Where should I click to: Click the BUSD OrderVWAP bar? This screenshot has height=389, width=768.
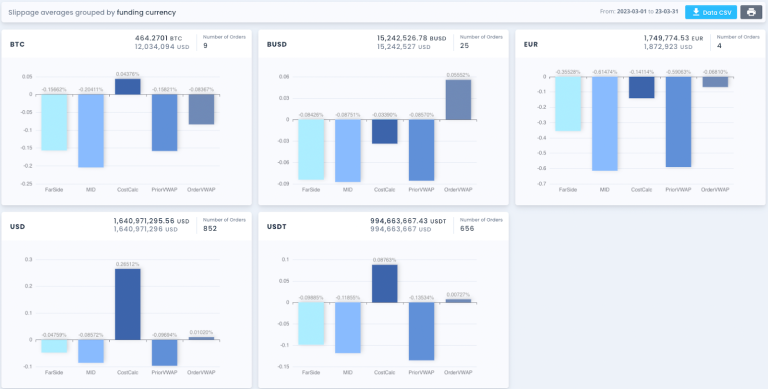click(x=458, y=99)
